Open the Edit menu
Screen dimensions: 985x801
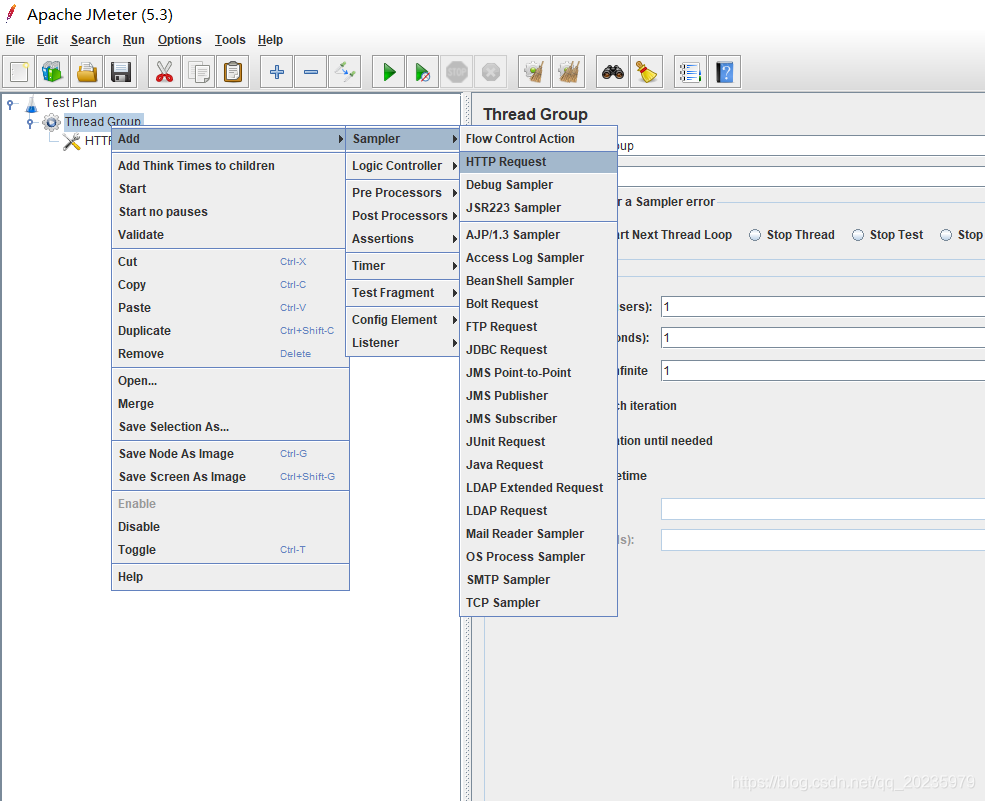[x=47, y=40]
